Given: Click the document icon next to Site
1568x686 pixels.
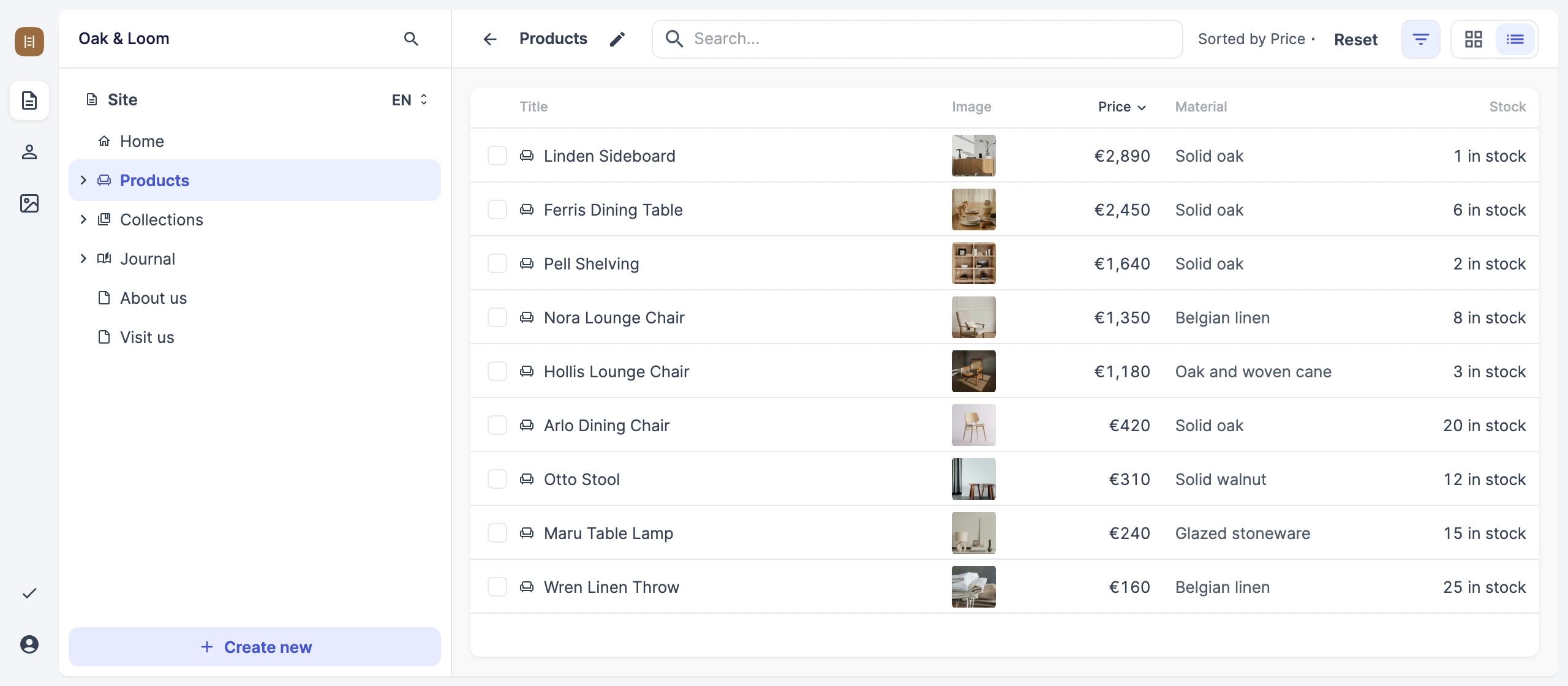Looking at the screenshot, I should click(92, 100).
